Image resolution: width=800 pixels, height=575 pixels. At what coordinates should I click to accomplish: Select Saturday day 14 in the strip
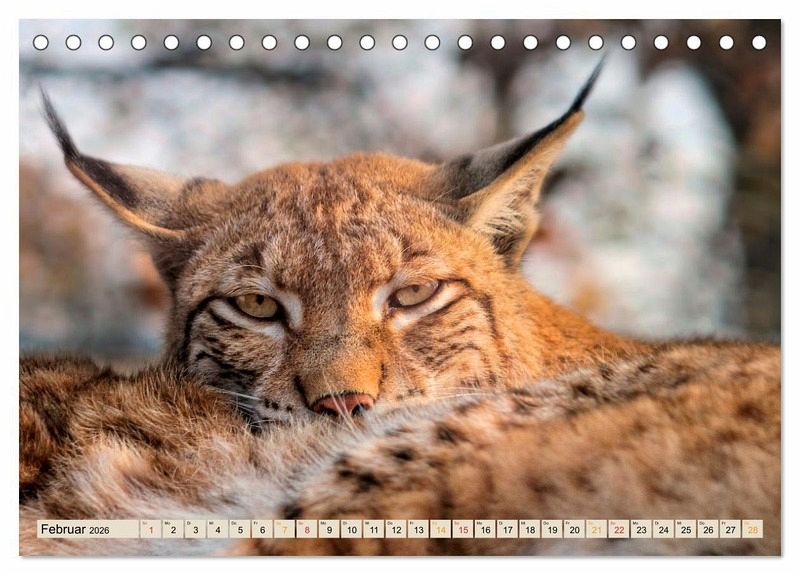(441, 529)
